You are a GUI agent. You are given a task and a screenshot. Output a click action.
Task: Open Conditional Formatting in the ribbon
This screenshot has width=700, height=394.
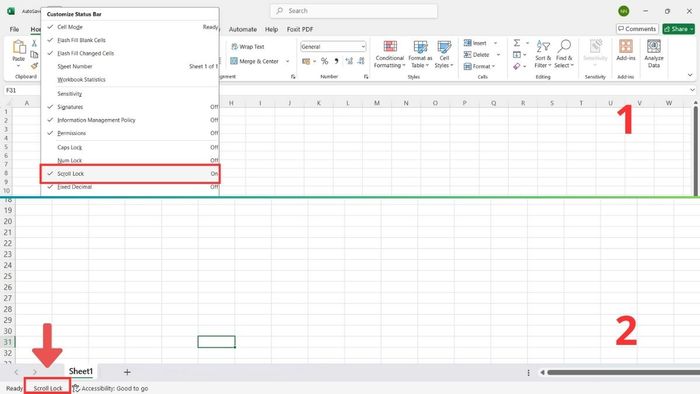click(x=390, y=54)
